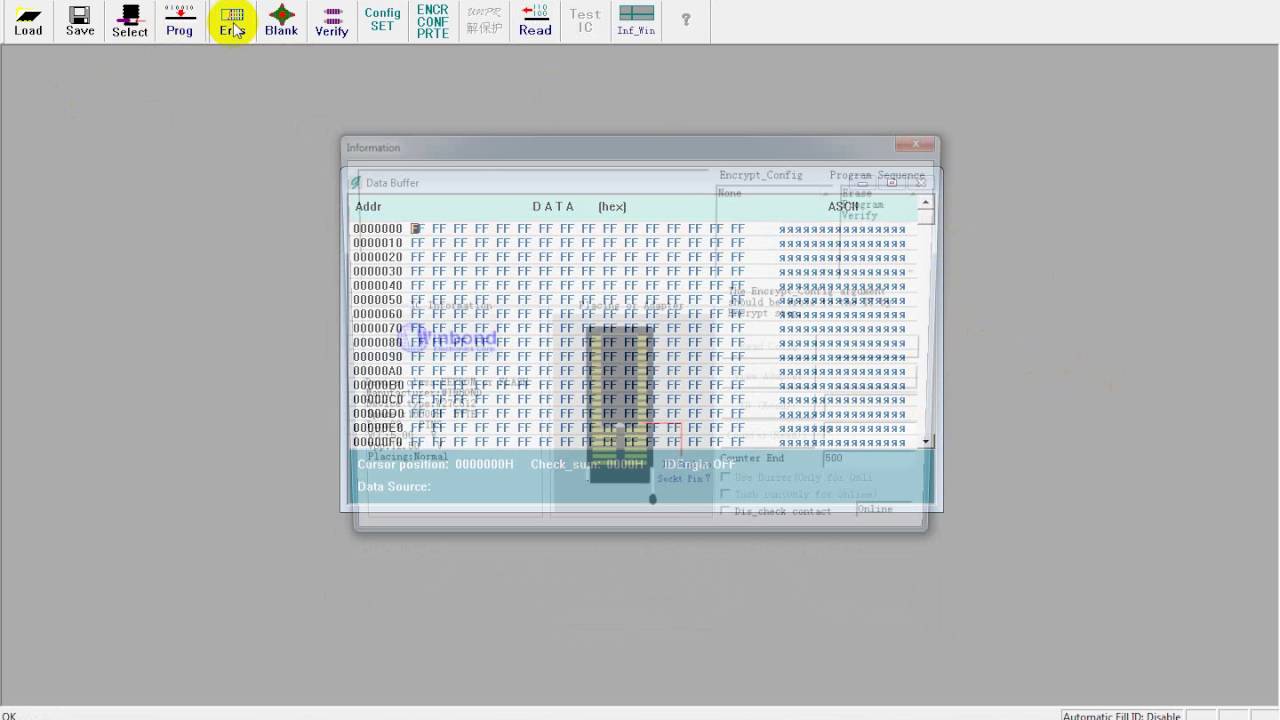Screen dimensions: 1280x720
Task: Click the D A T A column header
Action: [x=553, y=207]
